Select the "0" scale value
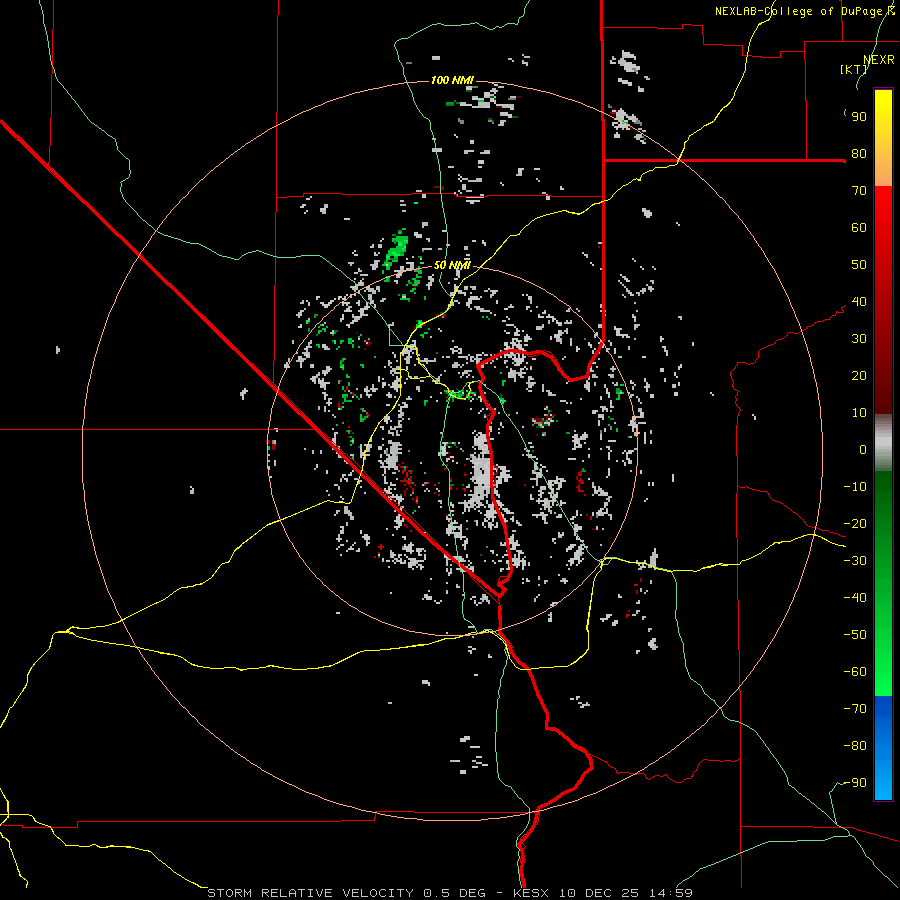 (863, 450)
